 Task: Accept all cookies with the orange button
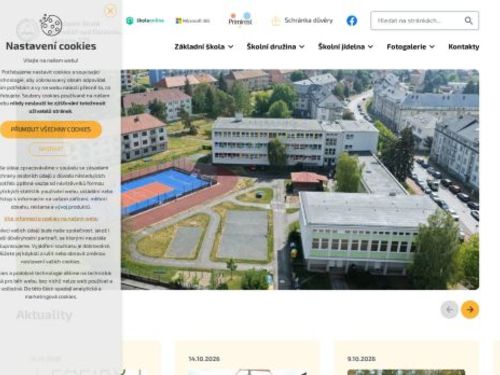(x=51, y=129)
